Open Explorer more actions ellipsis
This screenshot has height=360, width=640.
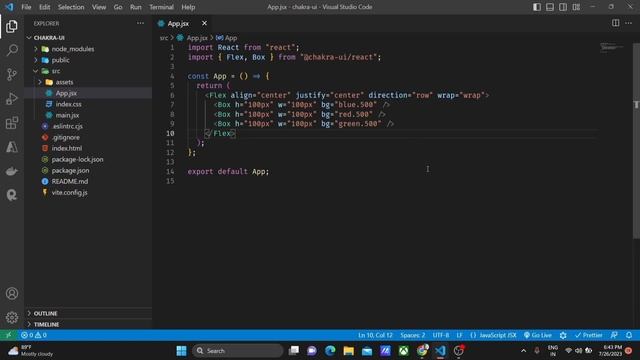click(x=140, y=23)
